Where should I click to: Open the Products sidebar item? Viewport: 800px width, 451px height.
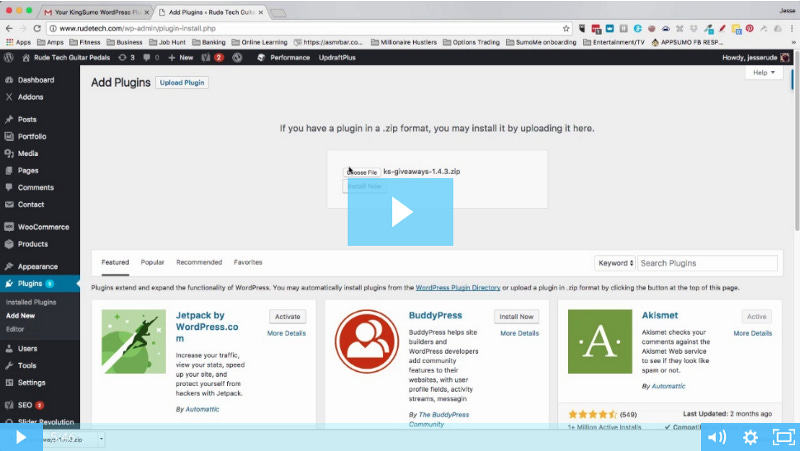pyautogui.click(x=33, y=244)
